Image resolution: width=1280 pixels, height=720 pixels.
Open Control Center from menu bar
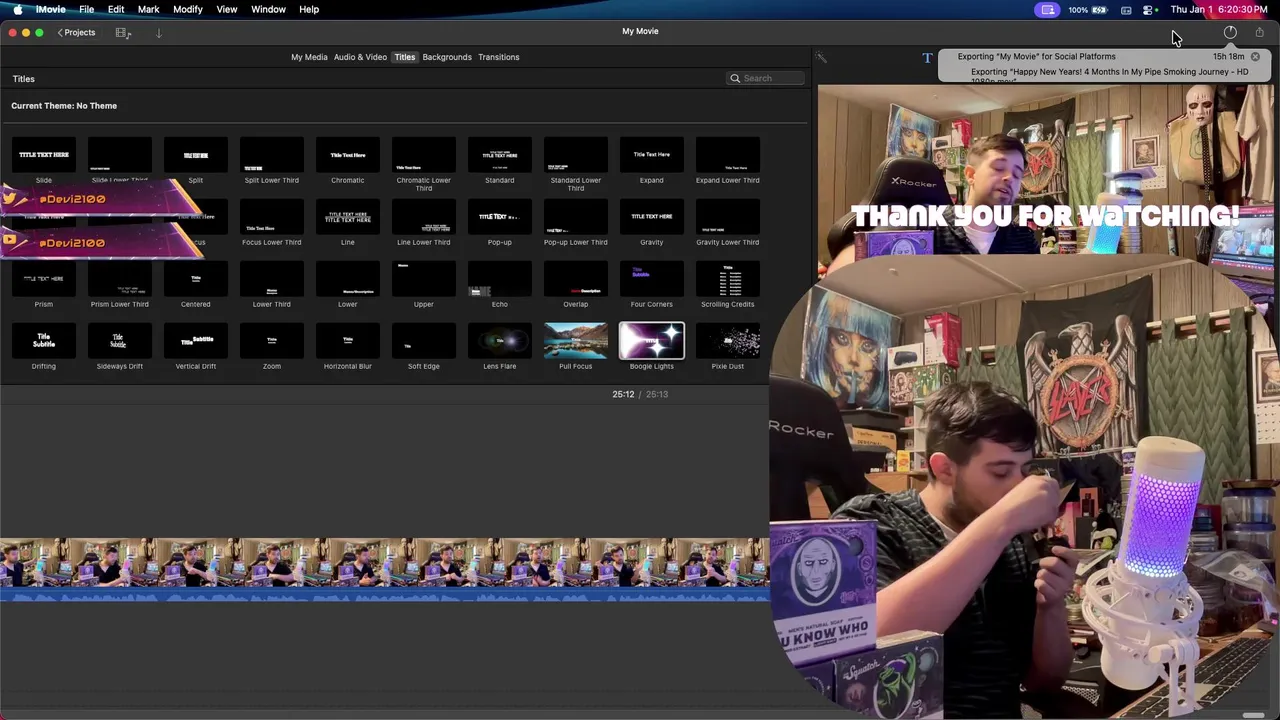[x=1149, y=10]
